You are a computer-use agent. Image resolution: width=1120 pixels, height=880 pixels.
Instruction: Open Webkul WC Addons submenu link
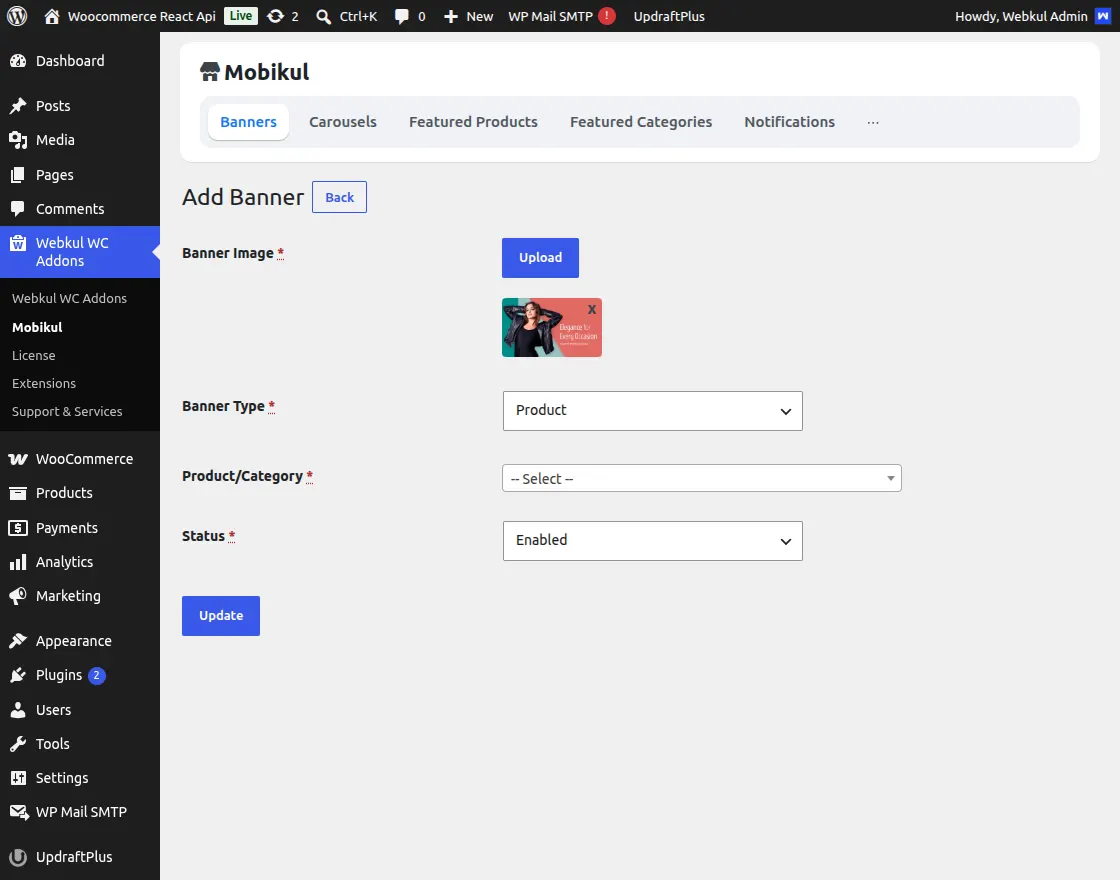pyautogui.click(x=69, y=299)
